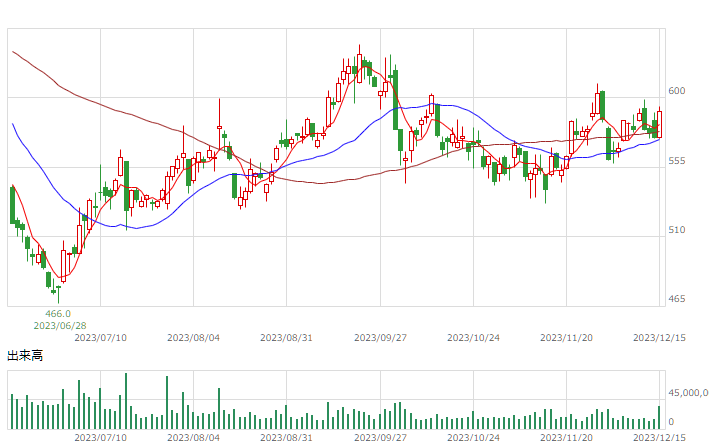Screen dimensions: 709x441
Task: Click the 600 price axis label
Action: click(x=676, y=91)
